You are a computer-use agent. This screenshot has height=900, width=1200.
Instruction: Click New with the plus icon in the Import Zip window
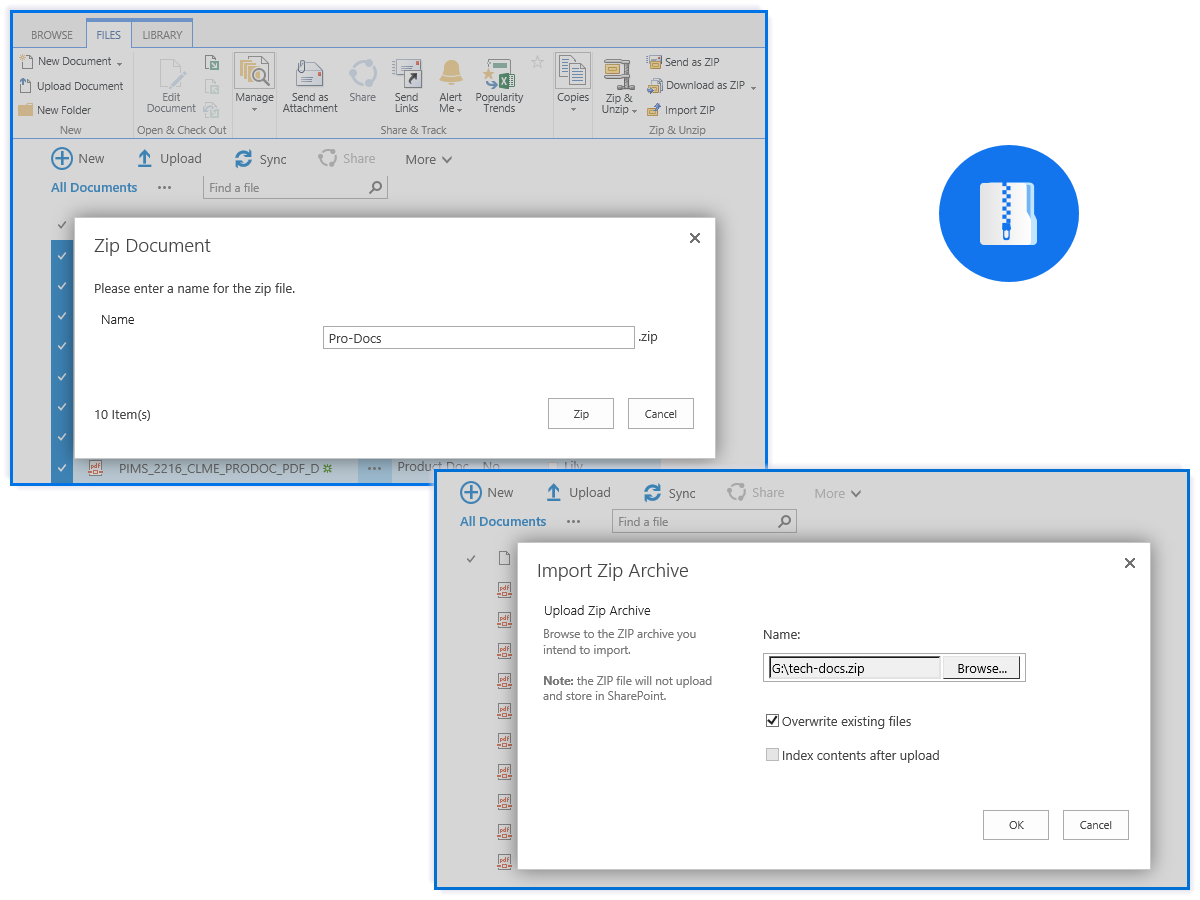click(487, 492)
